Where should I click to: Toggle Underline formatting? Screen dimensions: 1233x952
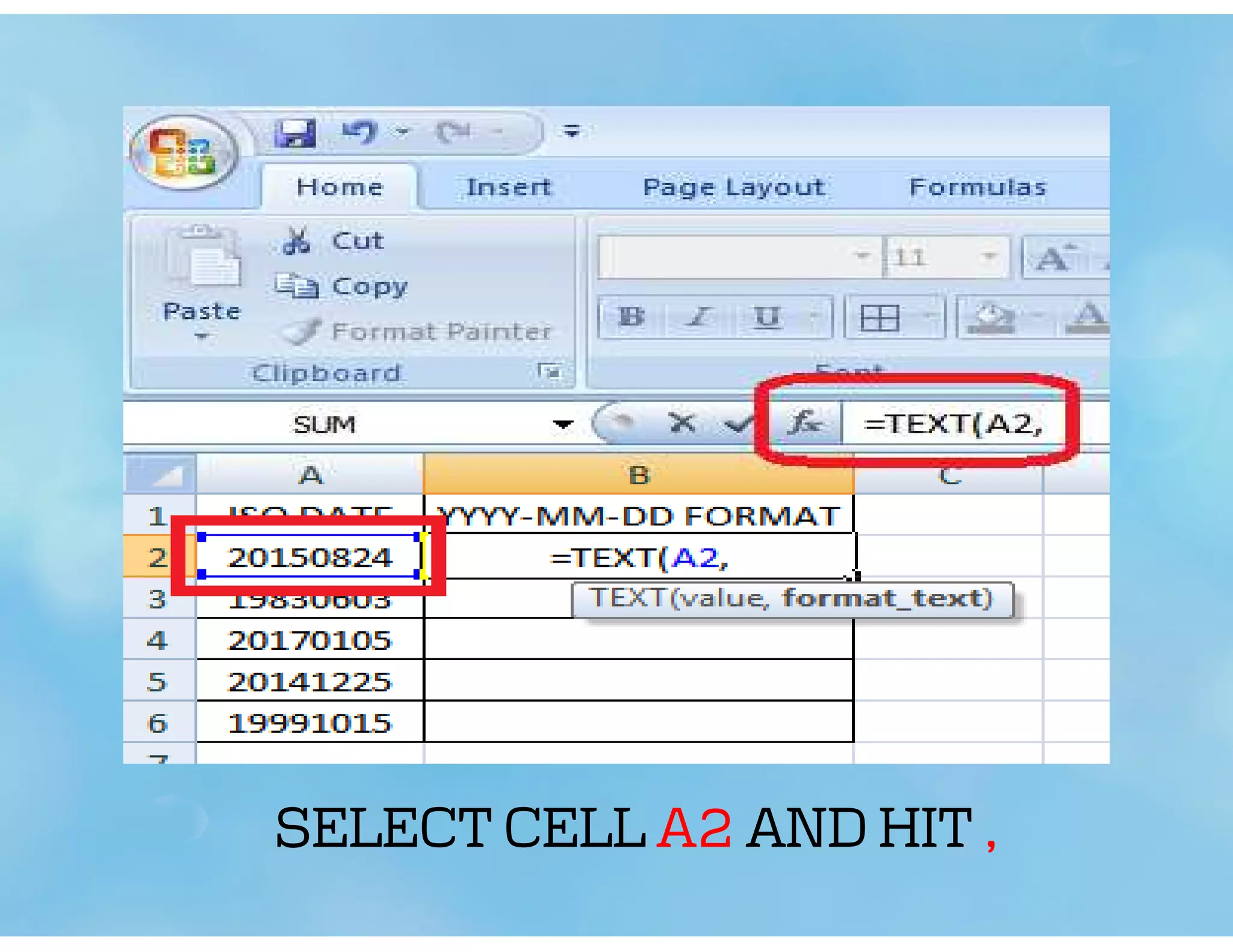(x=767, y=317)
